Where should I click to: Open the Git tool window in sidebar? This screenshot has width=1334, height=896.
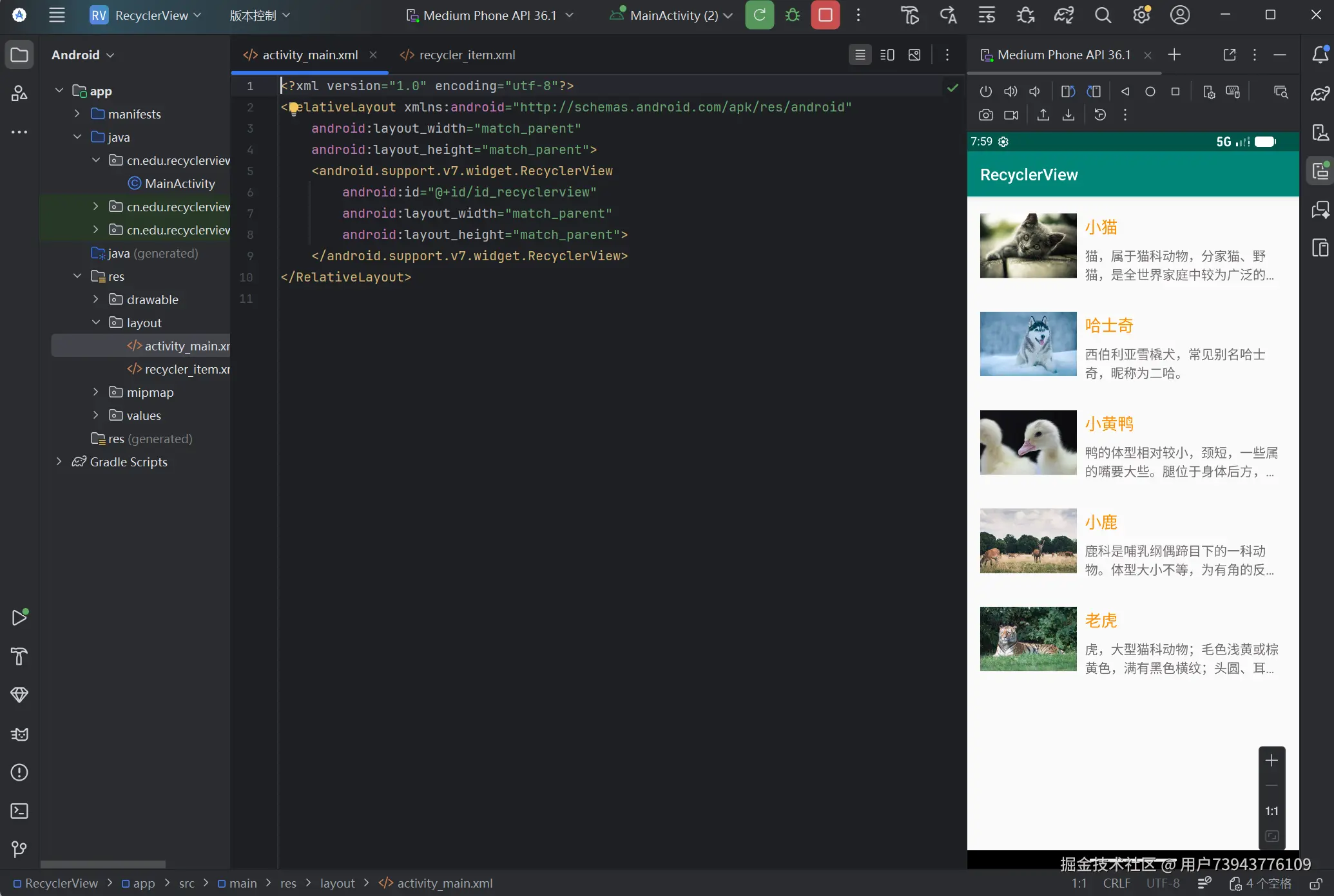[x=19, y=850]
